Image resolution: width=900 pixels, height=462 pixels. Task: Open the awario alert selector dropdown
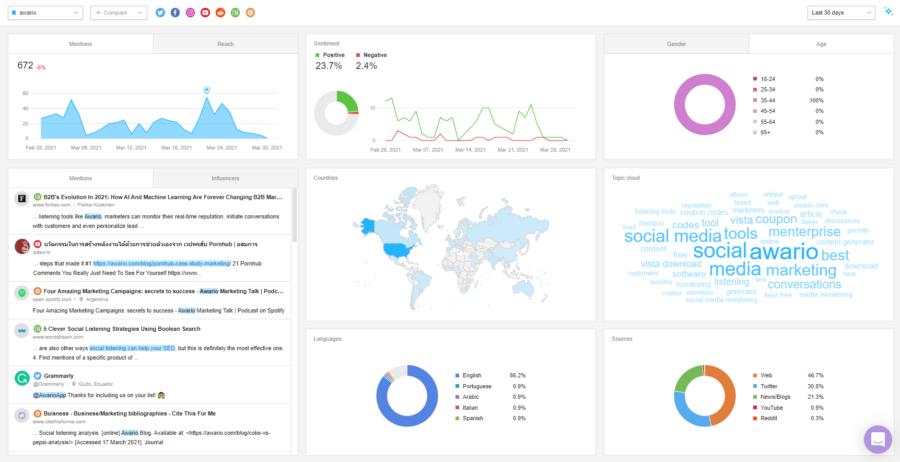click(x=45, y=13)
